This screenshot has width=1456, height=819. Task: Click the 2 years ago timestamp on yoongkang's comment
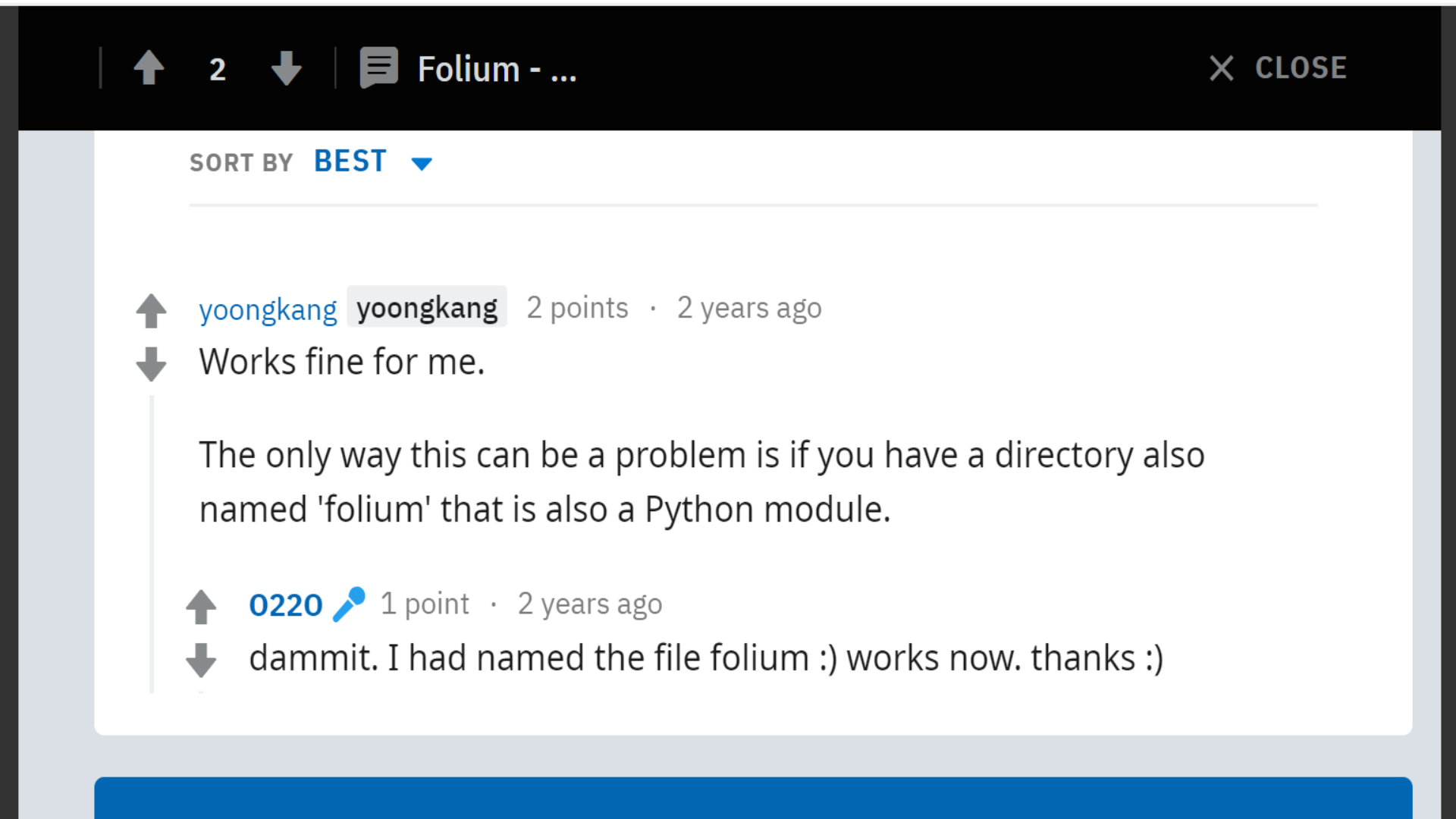[749, 308]
